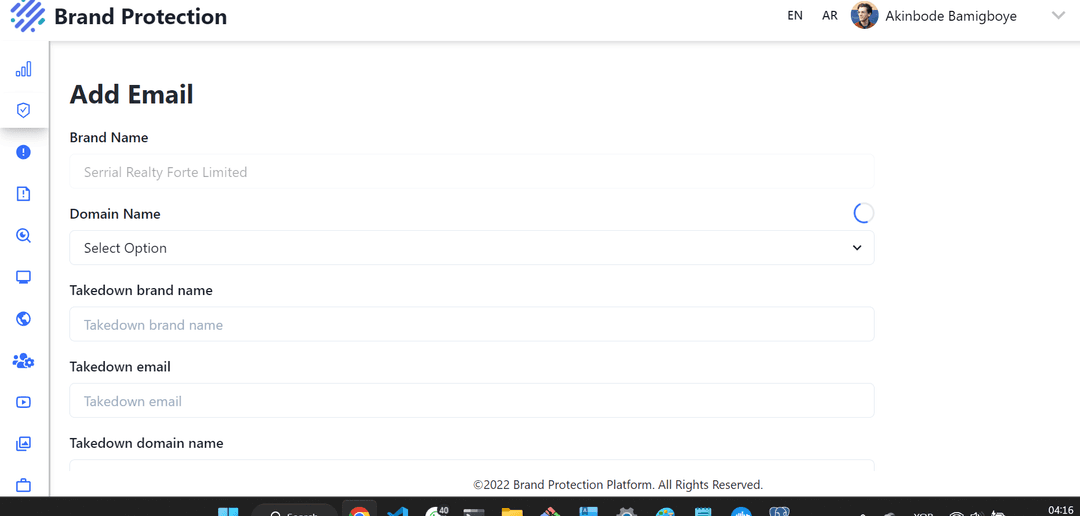Click the globe sidebar icon
Image resolution: width=1080 pixels, height=516 pixels.
[23, 319]
